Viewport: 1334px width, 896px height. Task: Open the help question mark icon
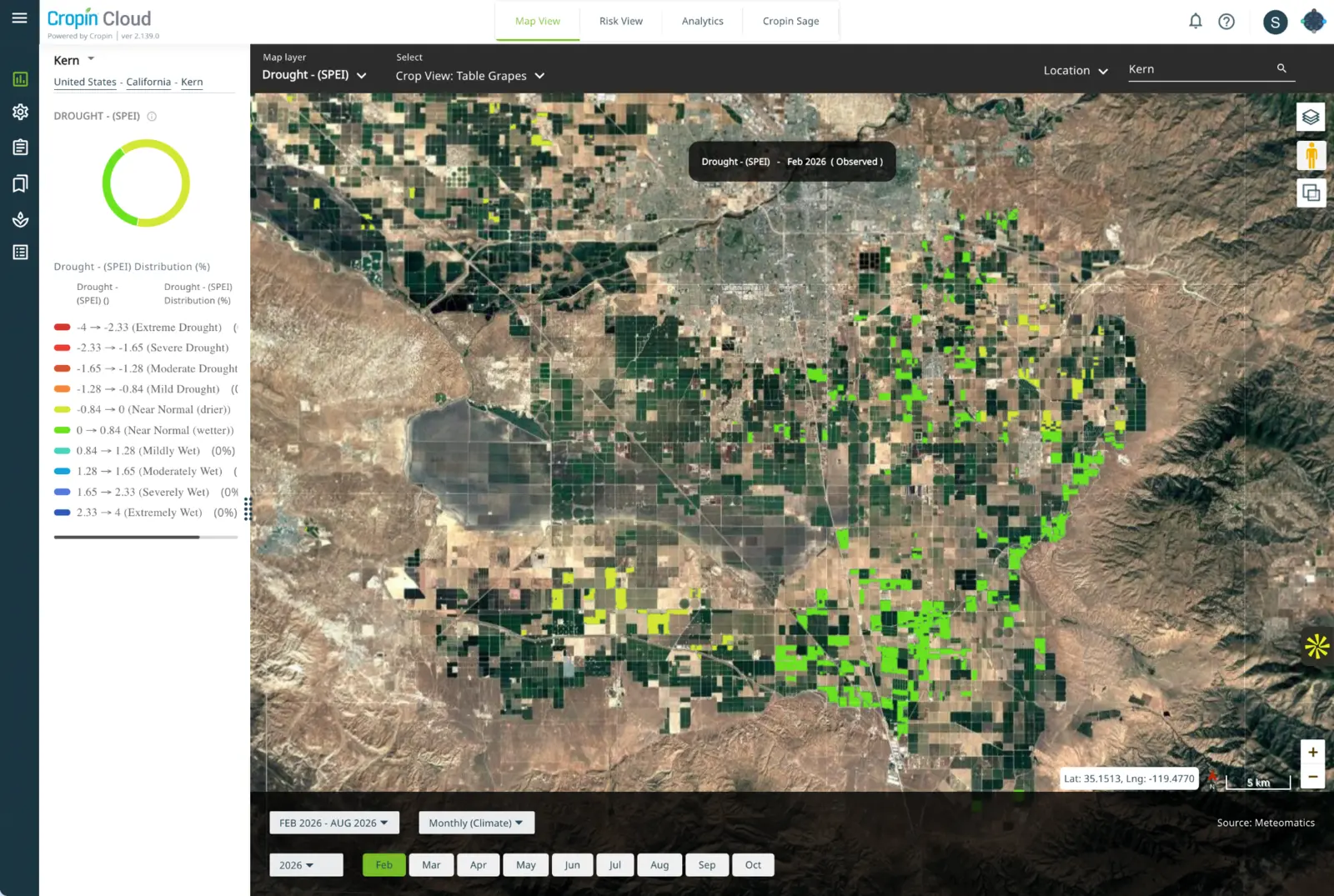1226,22
